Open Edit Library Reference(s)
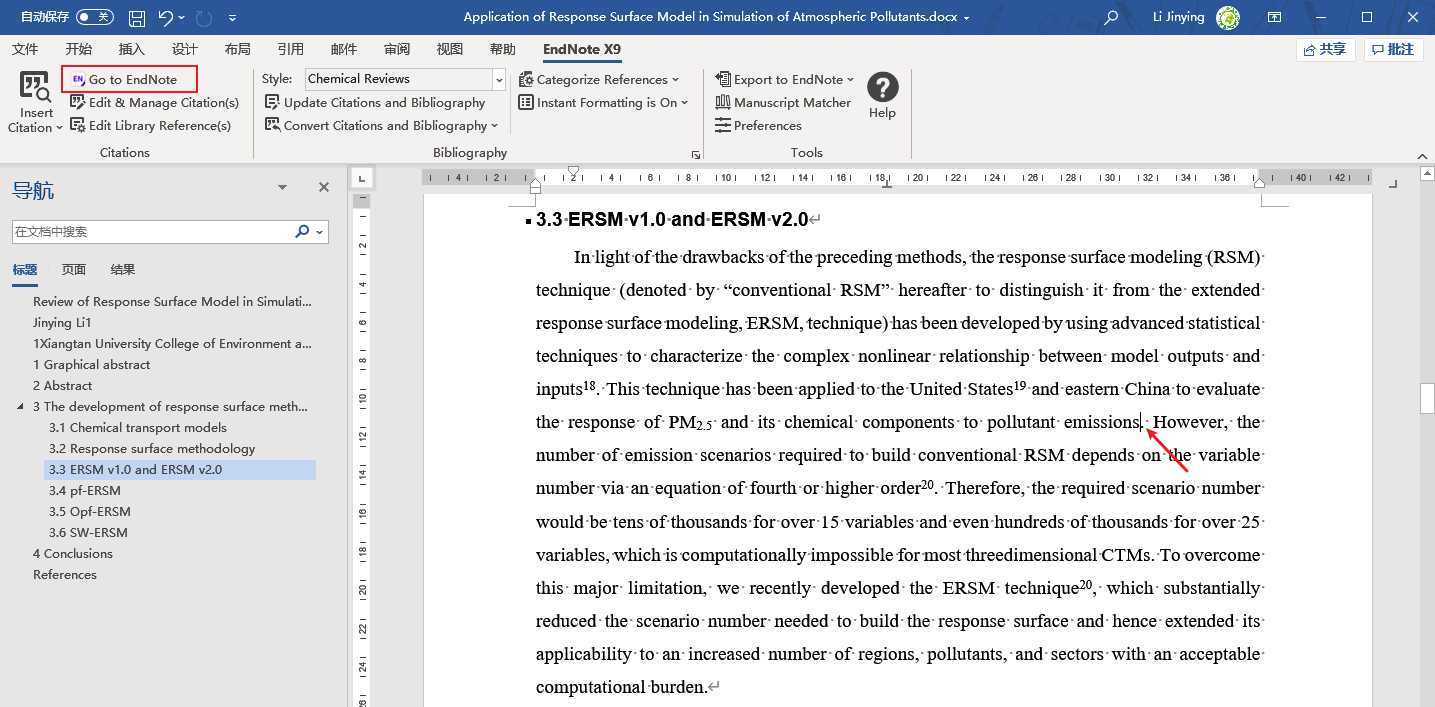Image resolution: width=1435 pixels, height=707 pixels. tap(150, 125)
